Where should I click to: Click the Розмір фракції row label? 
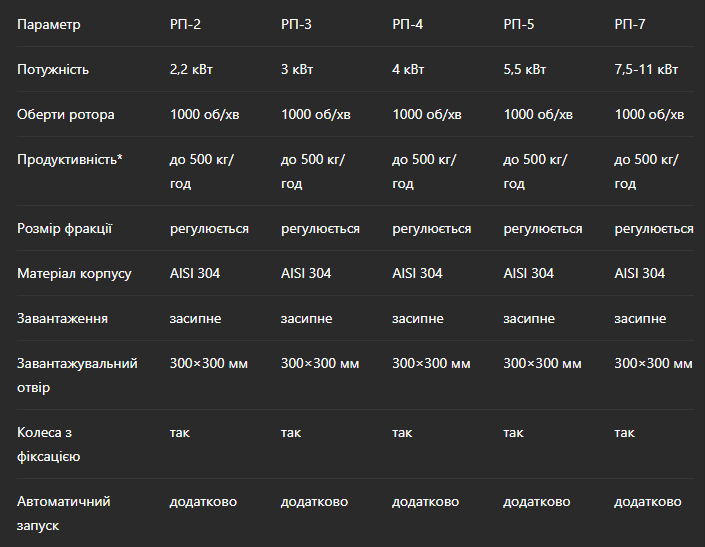[64, 229]
